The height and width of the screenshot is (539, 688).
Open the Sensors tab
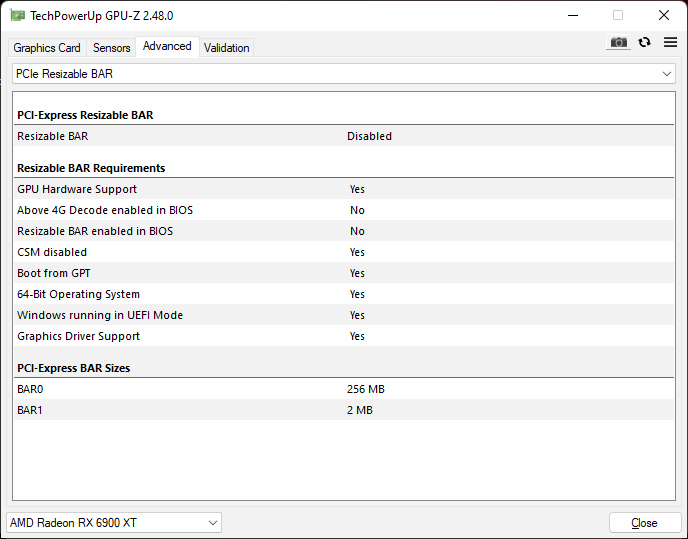(111, 47)
